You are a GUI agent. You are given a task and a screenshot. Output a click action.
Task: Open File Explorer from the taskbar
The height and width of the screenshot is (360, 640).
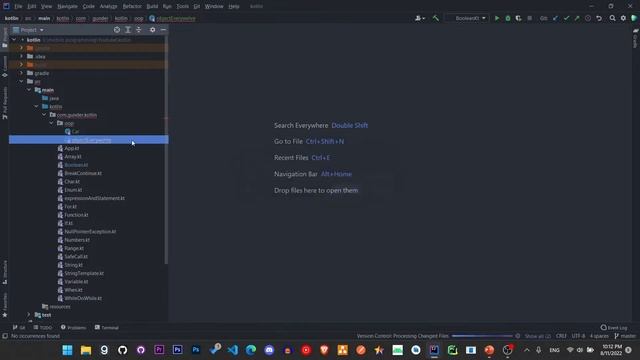pos(86,350)
